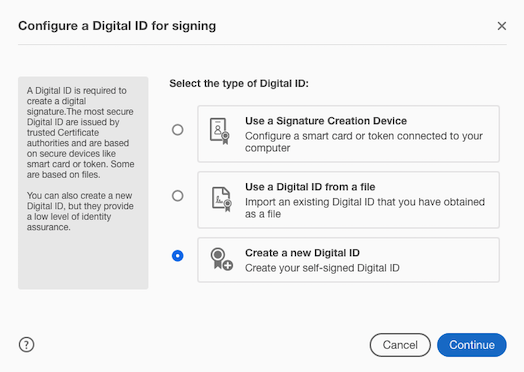
Task: Click the smart card Signature Creation Device icon
Action: (220, 131)
